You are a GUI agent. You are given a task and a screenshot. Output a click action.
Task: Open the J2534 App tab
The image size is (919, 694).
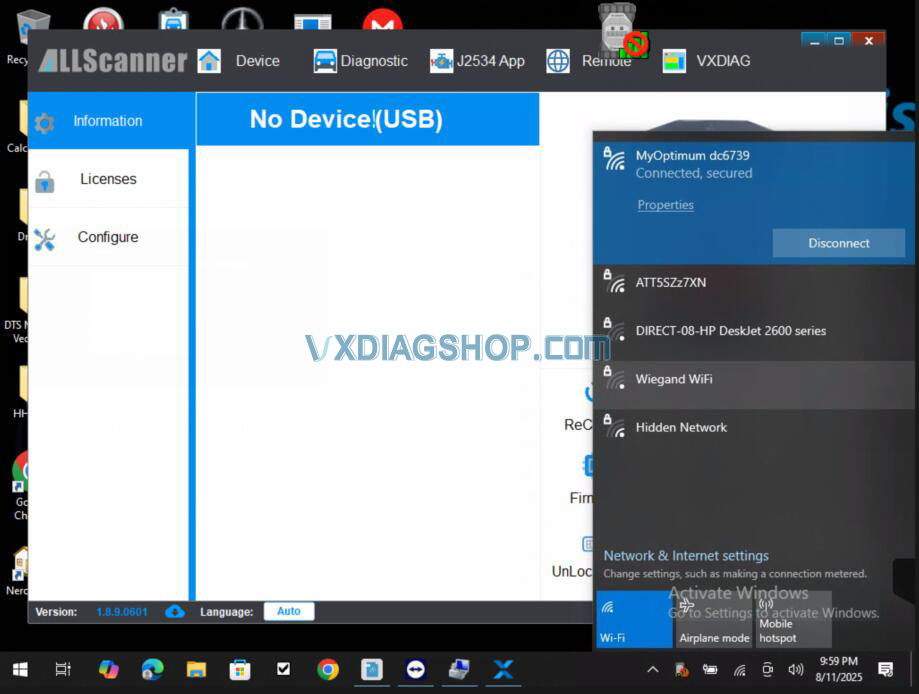[491, 61]
